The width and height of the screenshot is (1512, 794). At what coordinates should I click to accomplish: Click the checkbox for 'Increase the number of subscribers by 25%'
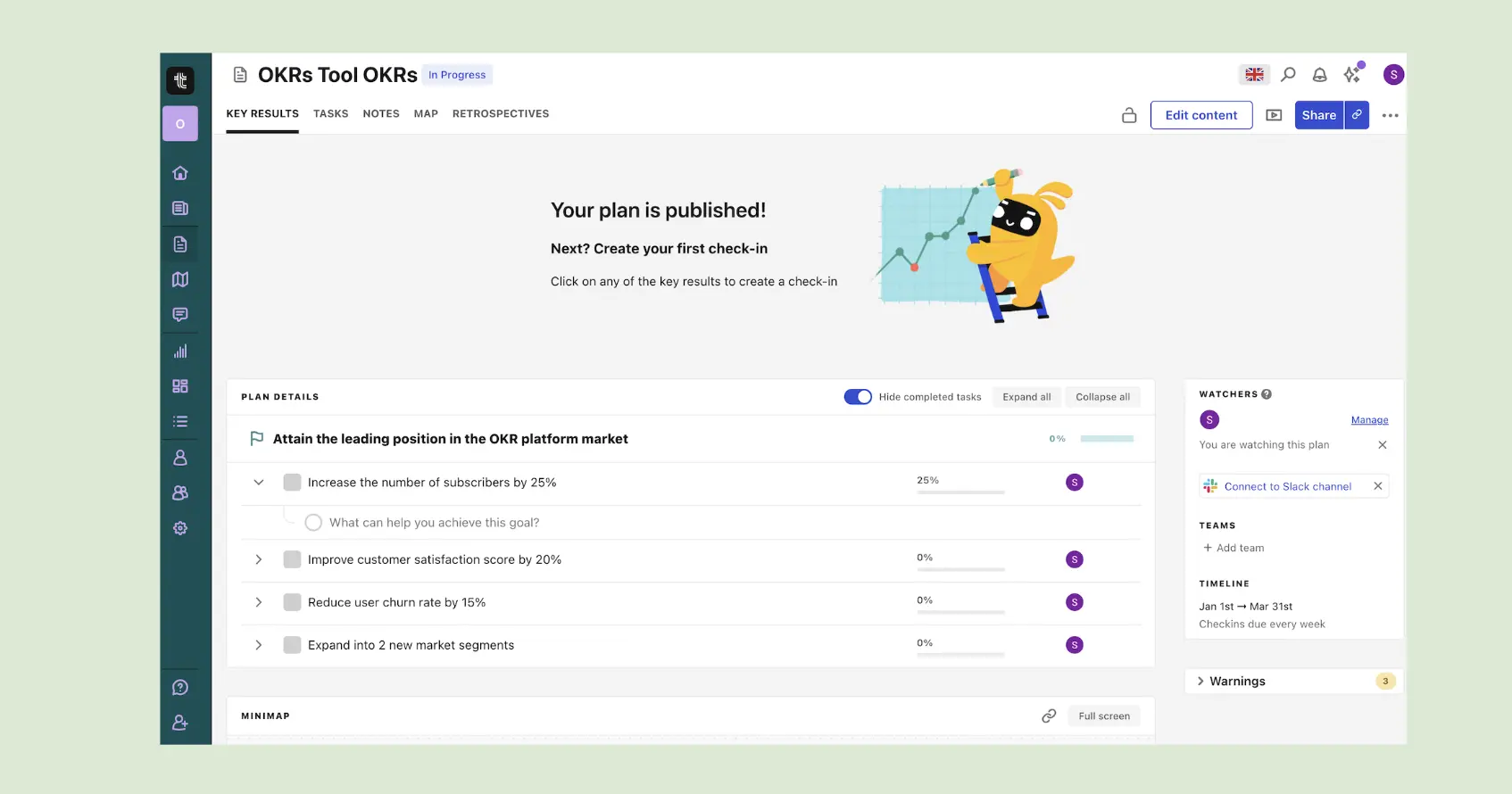pyautogui.click(x=292, y=483)
